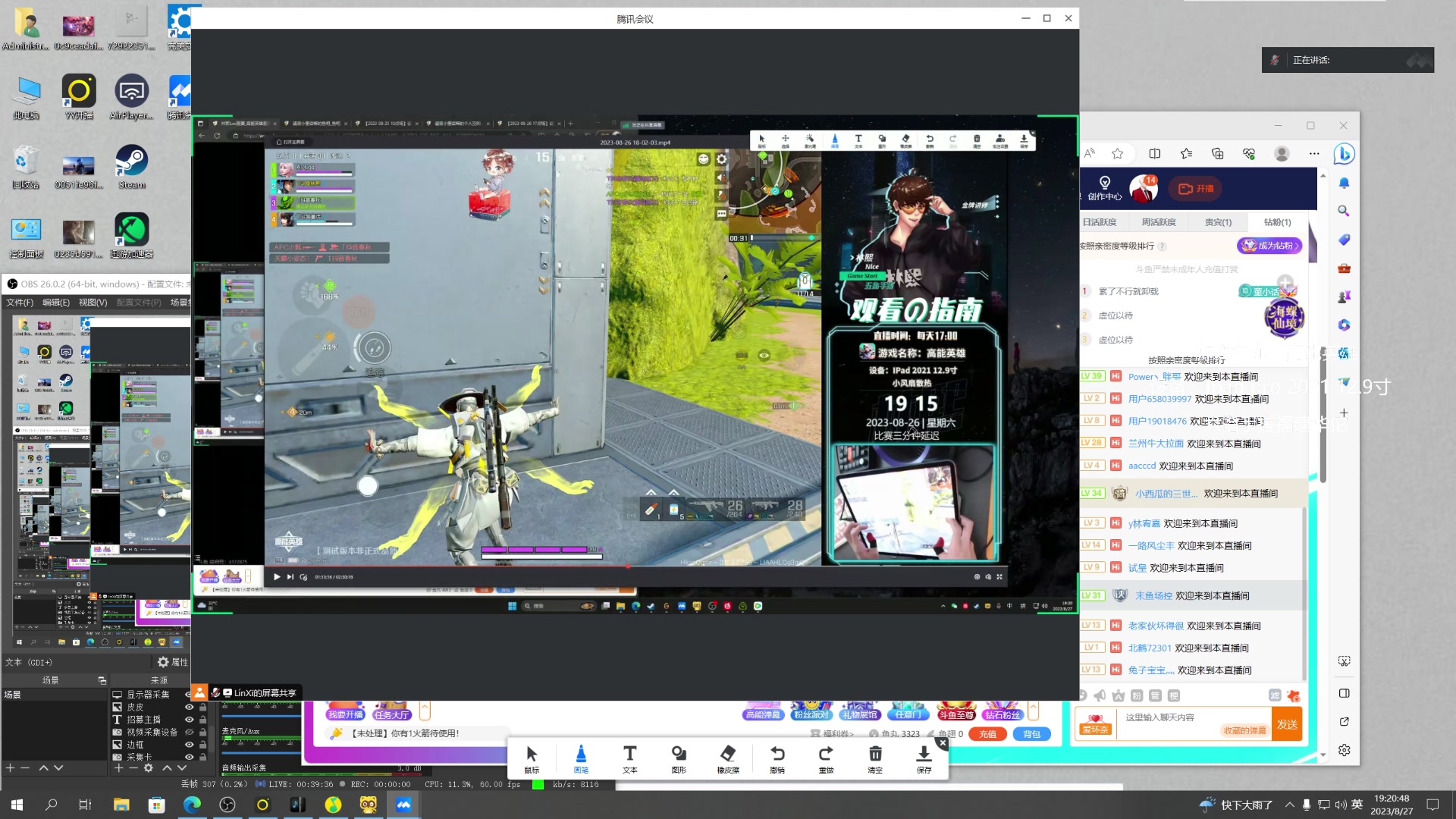Screen dimensions: 1456x819
Task: Click the Edge sidebar games chess icon
Action: (1344, 297)
